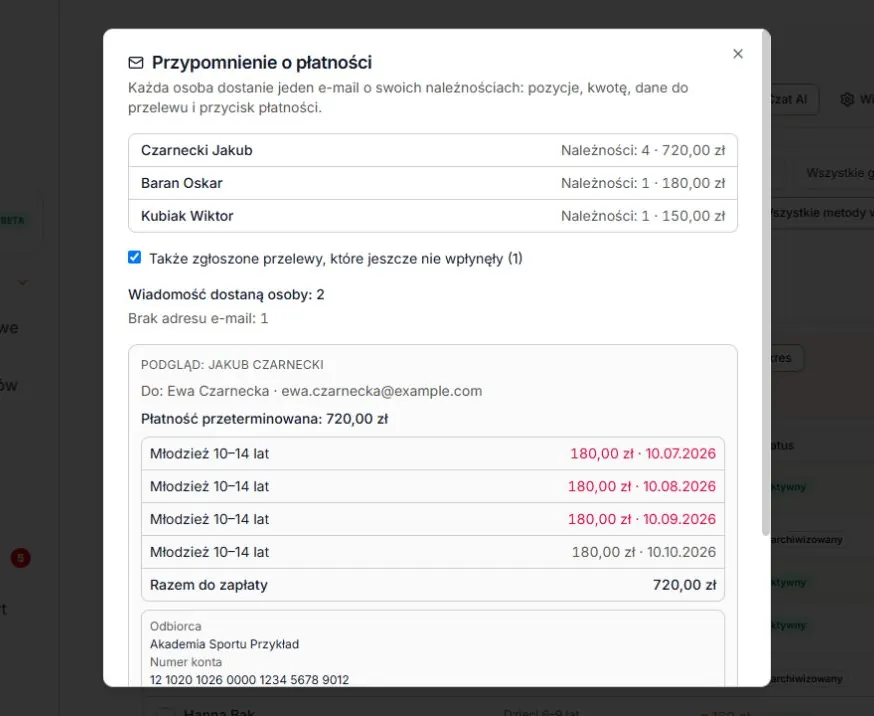Untick the 'Także zgłoszone przelewy' checkbox
This screenshot has width=874, height=716.
134,257
